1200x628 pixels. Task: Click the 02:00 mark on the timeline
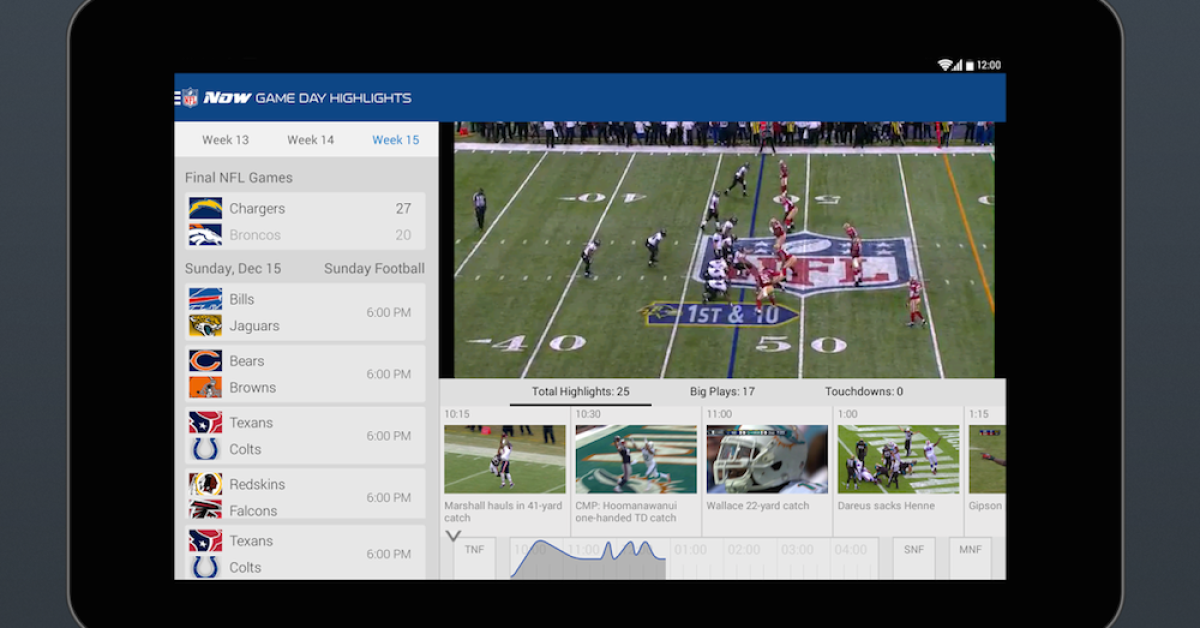pos(743,550)
